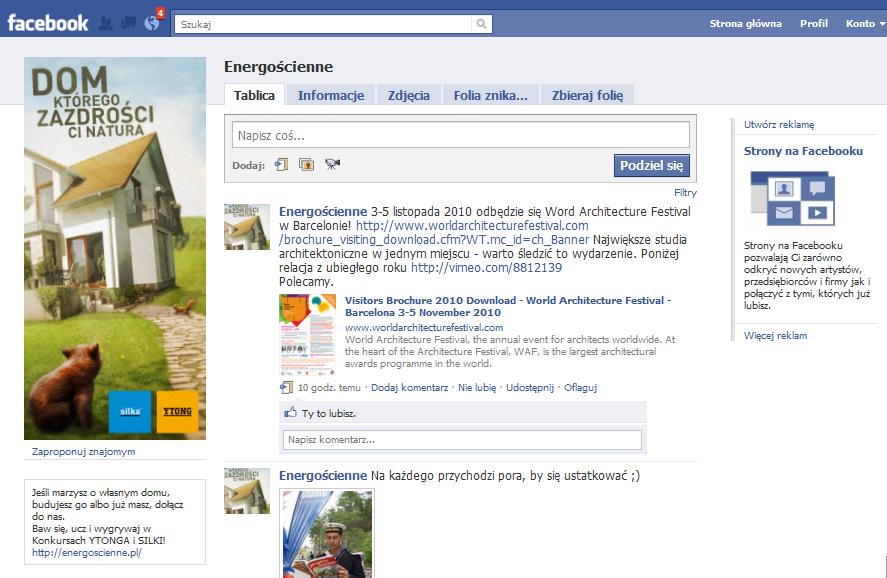Open the vimeo.com/8812139 link
The width and height of the screenshot is (887, 578).
pyautogui.click(x=486, y=268)
